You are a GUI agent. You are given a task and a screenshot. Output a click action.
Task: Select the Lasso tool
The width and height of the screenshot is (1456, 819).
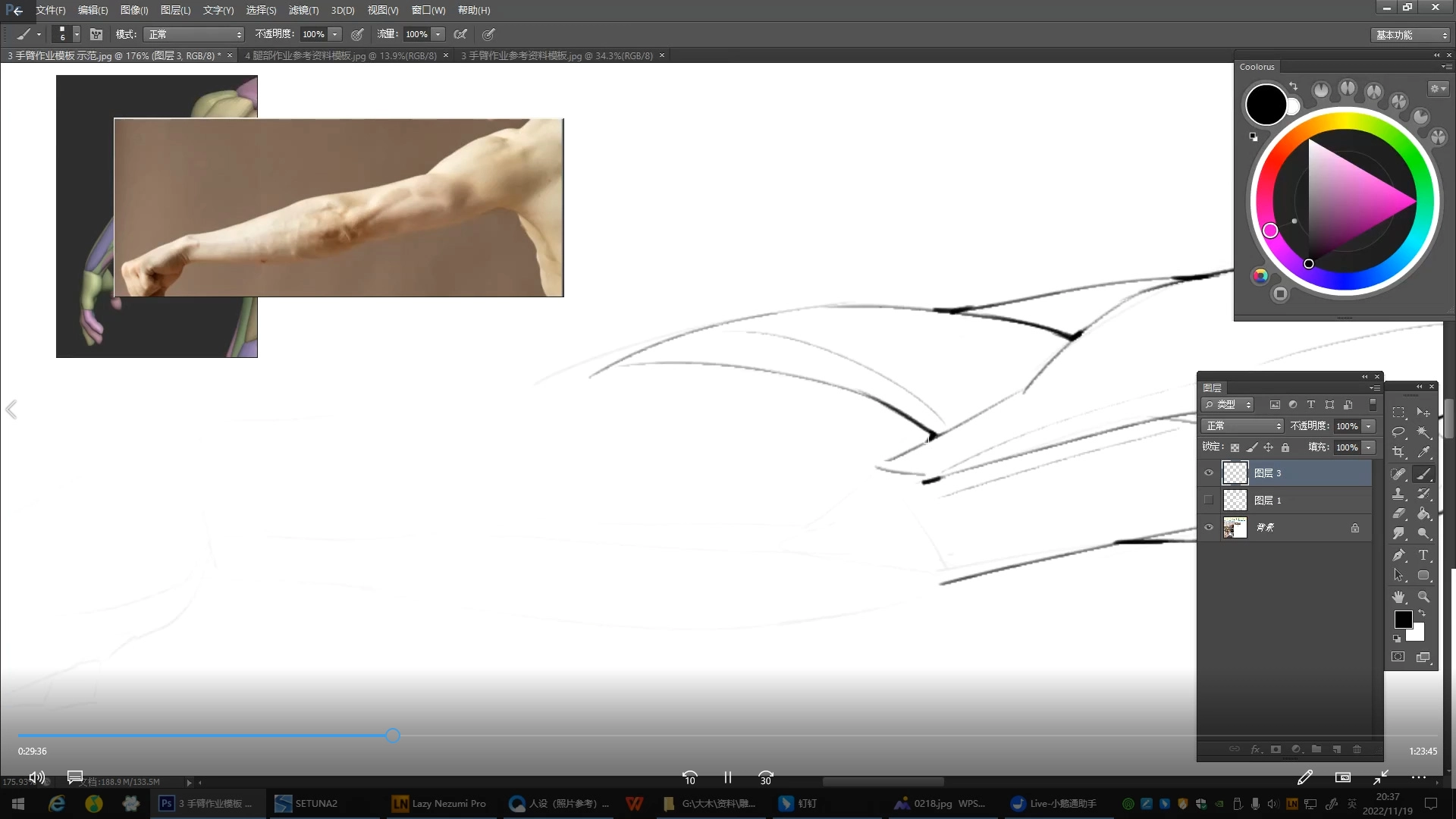point(1399,432)
